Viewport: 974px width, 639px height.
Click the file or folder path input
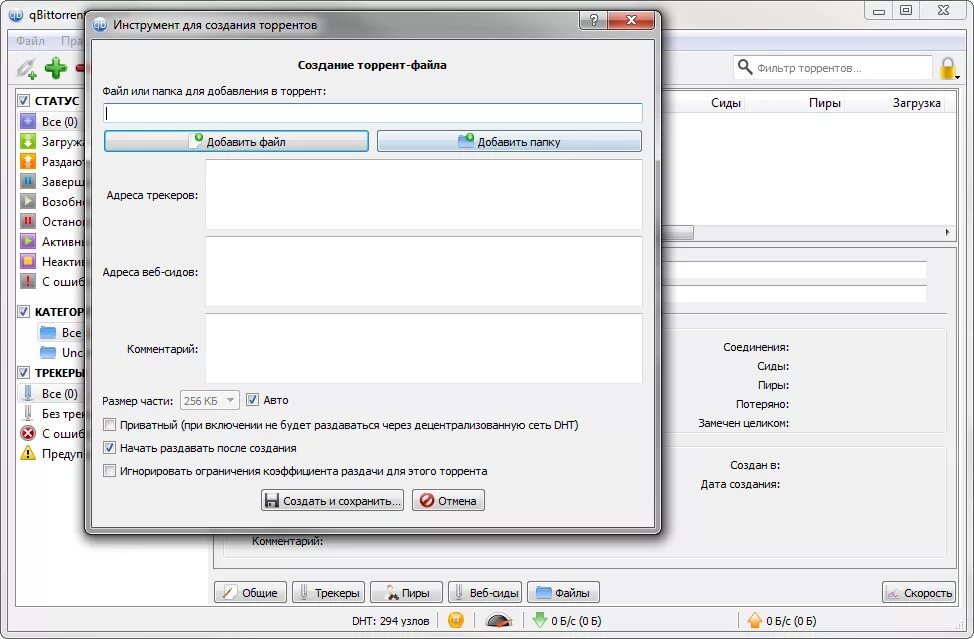click(373, 113)
